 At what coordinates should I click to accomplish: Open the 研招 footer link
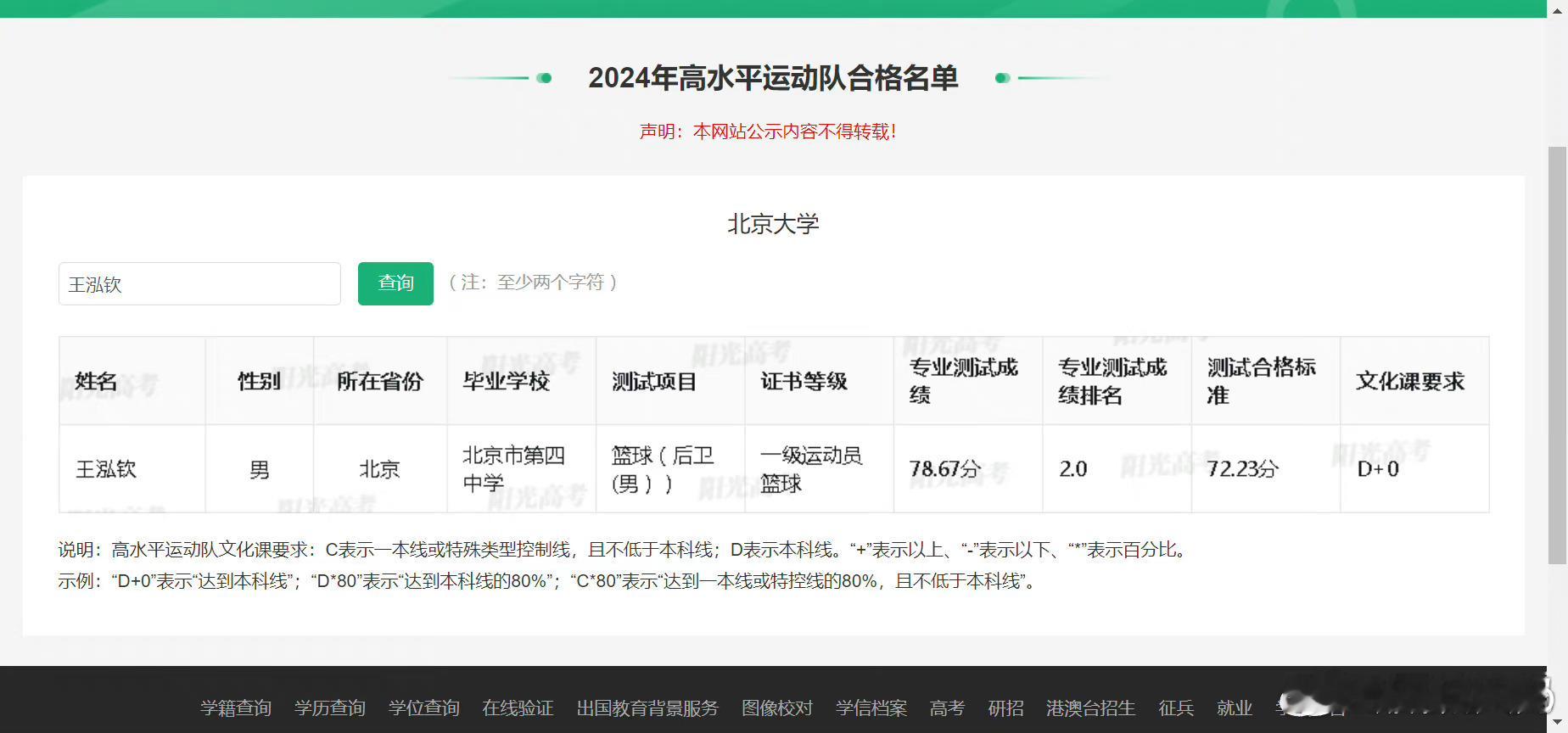[1006, 708]
